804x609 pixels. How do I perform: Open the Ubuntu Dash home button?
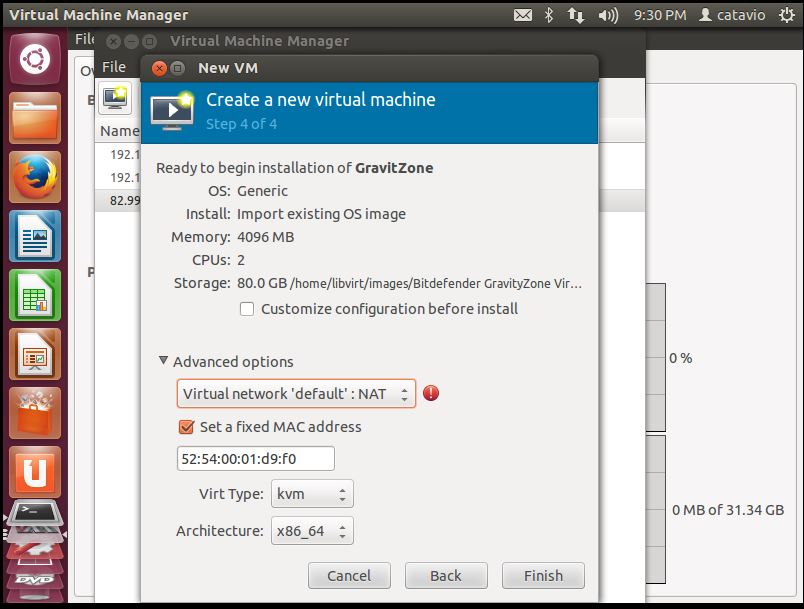point(35,59)
